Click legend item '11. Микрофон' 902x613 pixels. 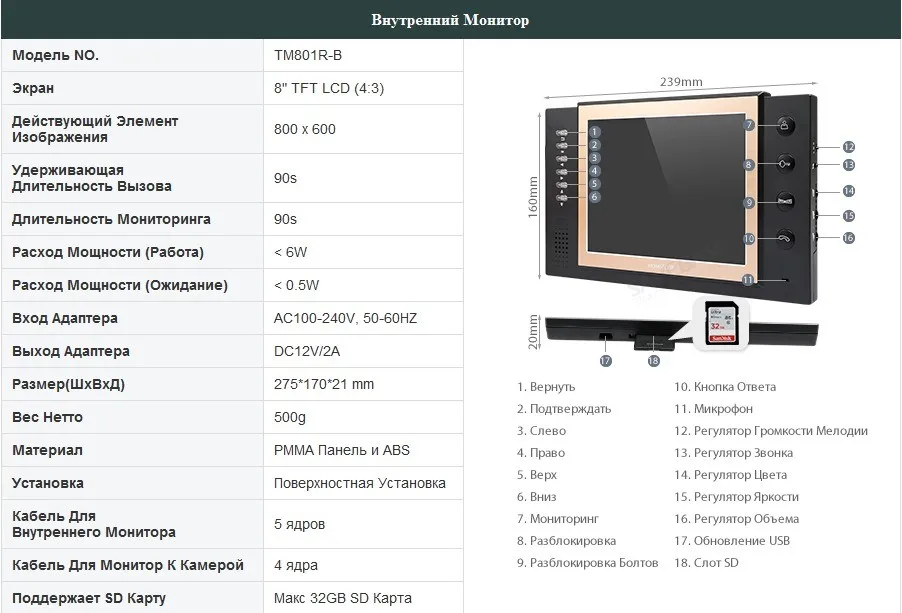[x=713, y=409]
